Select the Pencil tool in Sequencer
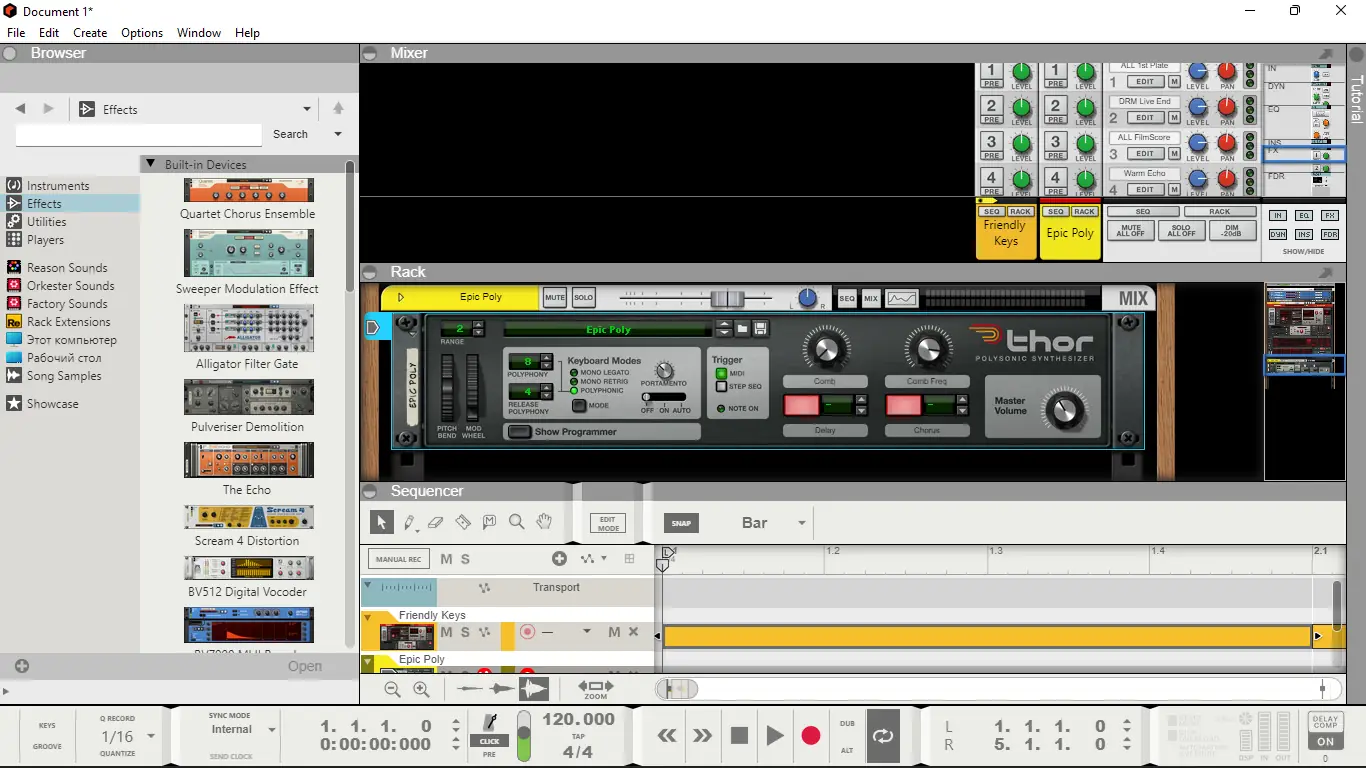This screenshot has width=1366, height=768. [409, 522]
